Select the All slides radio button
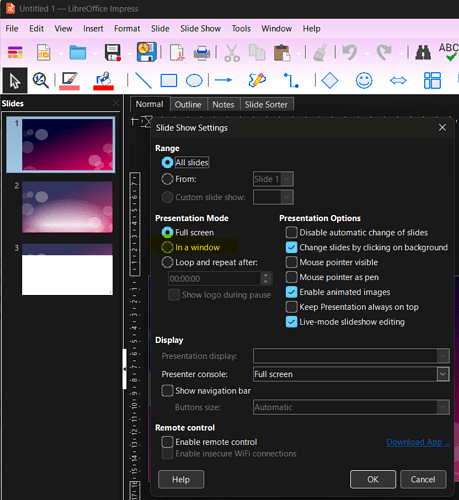 coord(167,163)
